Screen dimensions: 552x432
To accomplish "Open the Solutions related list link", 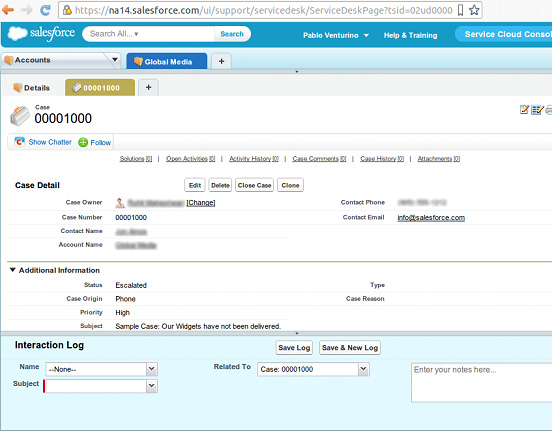I will coord(136,159).
